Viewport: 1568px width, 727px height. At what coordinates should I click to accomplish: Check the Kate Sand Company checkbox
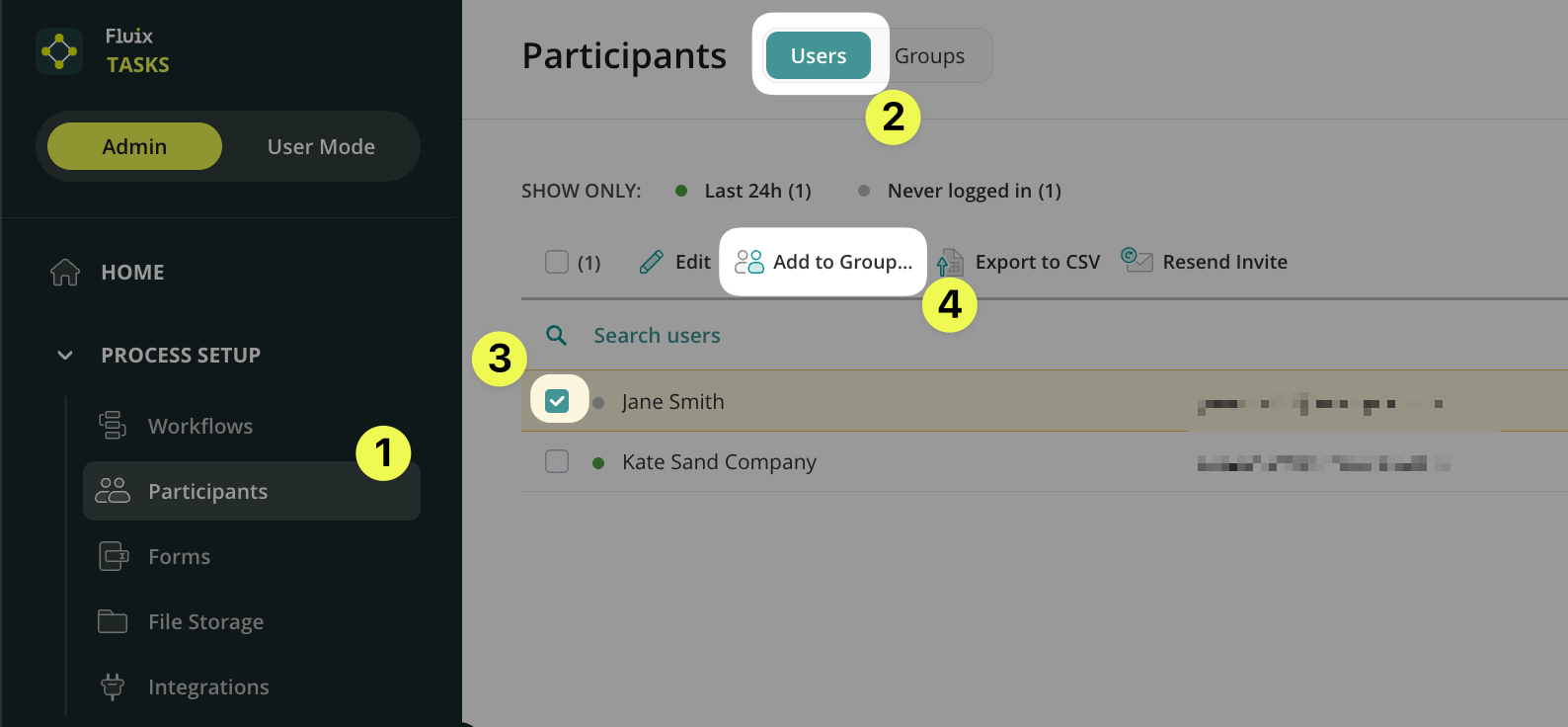[557, 461]
